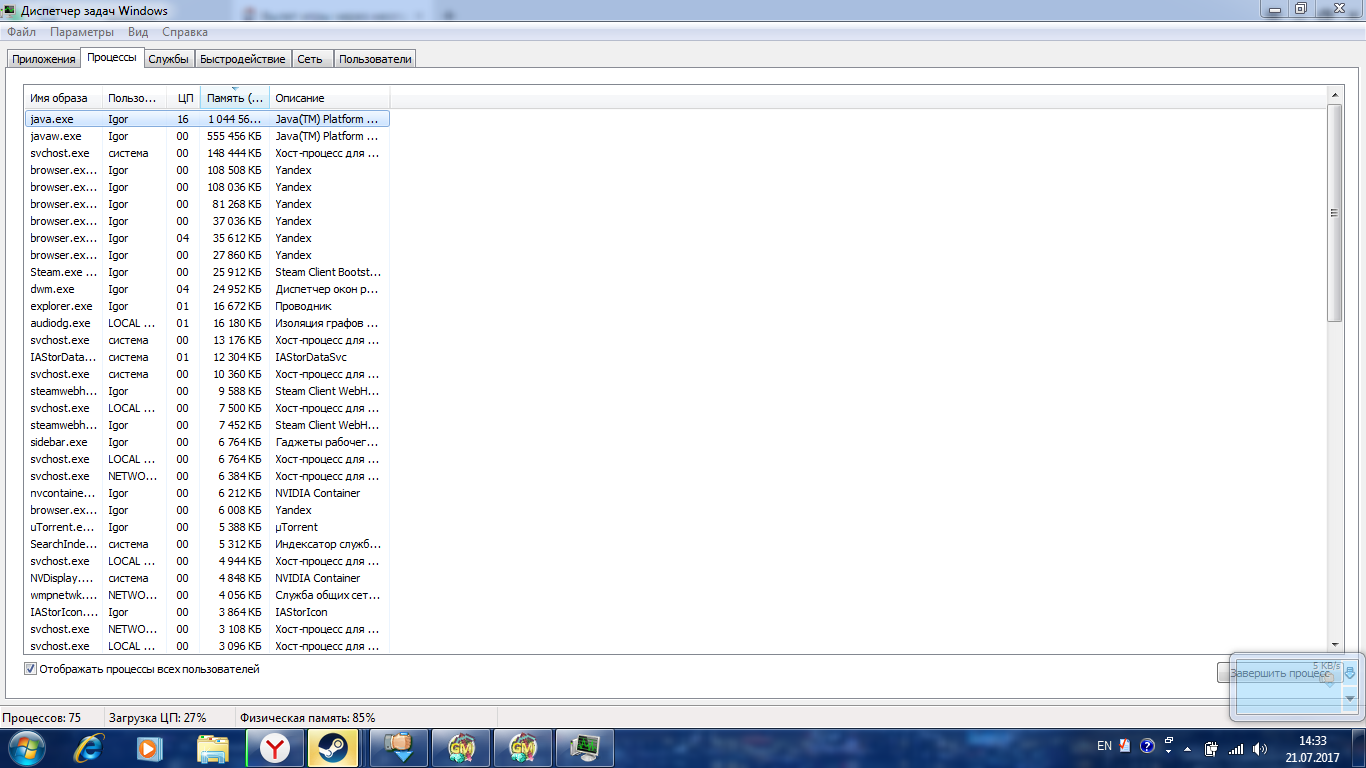Click the process list scrollbar down arrow
Viewport: 1366px width, 768px height.
pos(1335,646)
